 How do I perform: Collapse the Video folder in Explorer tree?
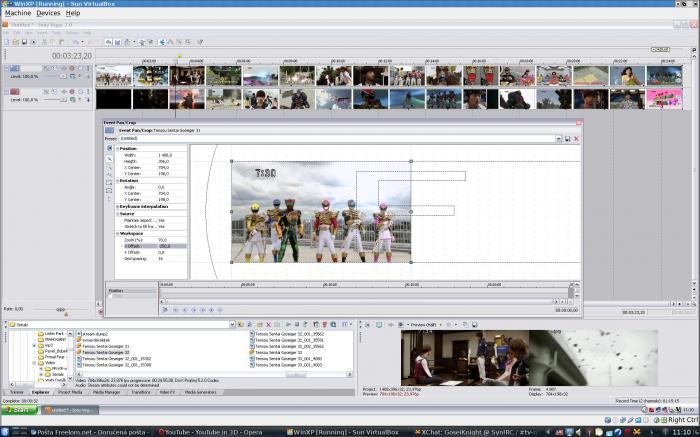34,363
